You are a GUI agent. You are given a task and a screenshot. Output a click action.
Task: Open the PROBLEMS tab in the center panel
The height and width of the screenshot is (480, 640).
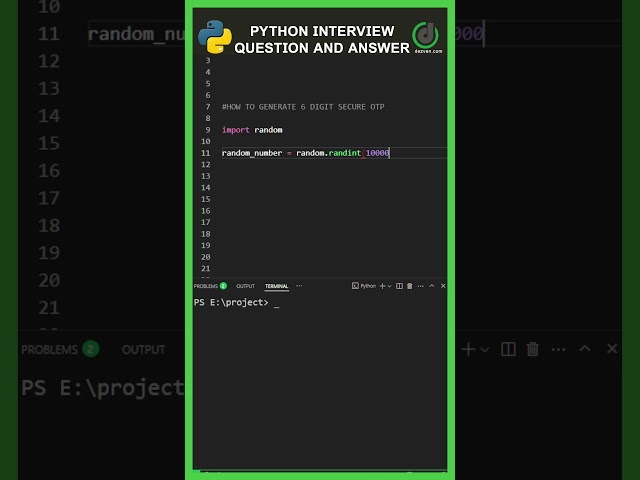pyautogui.click(x=206, y=286)
